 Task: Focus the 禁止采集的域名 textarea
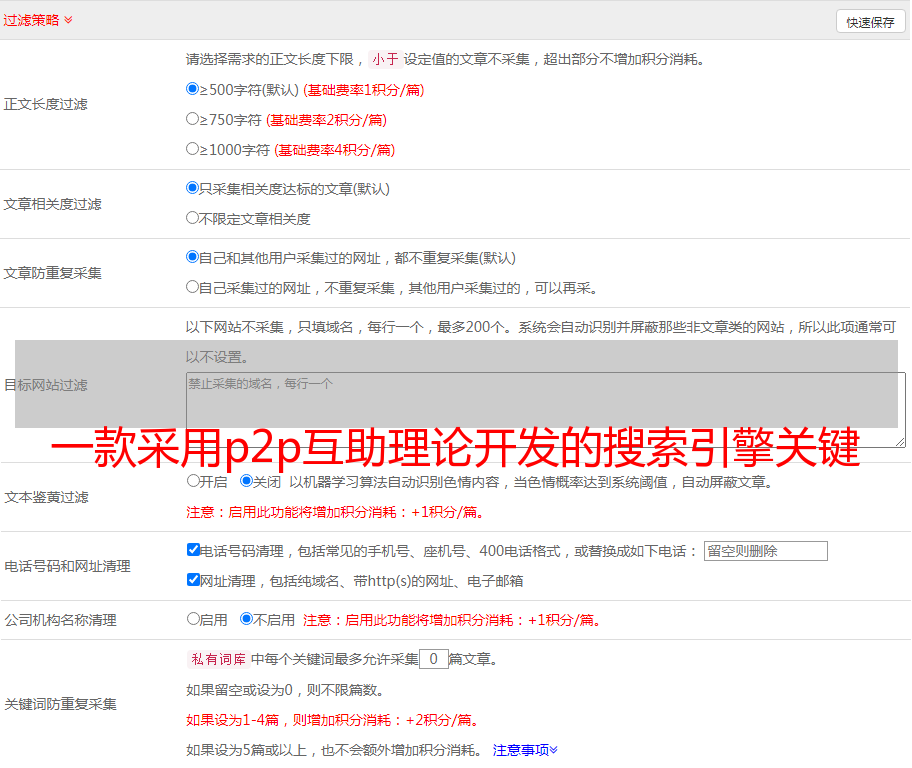(546, 410)
